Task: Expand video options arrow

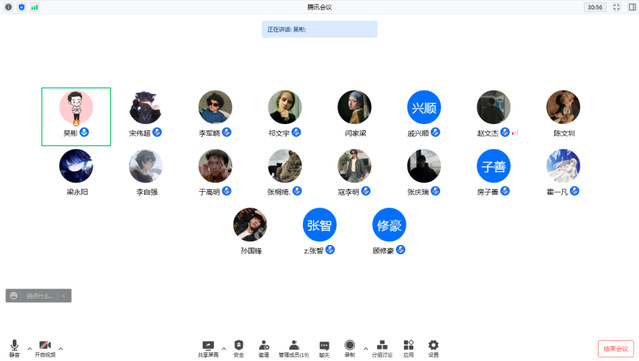Action: pyautogui.click(x=61, y=349)
